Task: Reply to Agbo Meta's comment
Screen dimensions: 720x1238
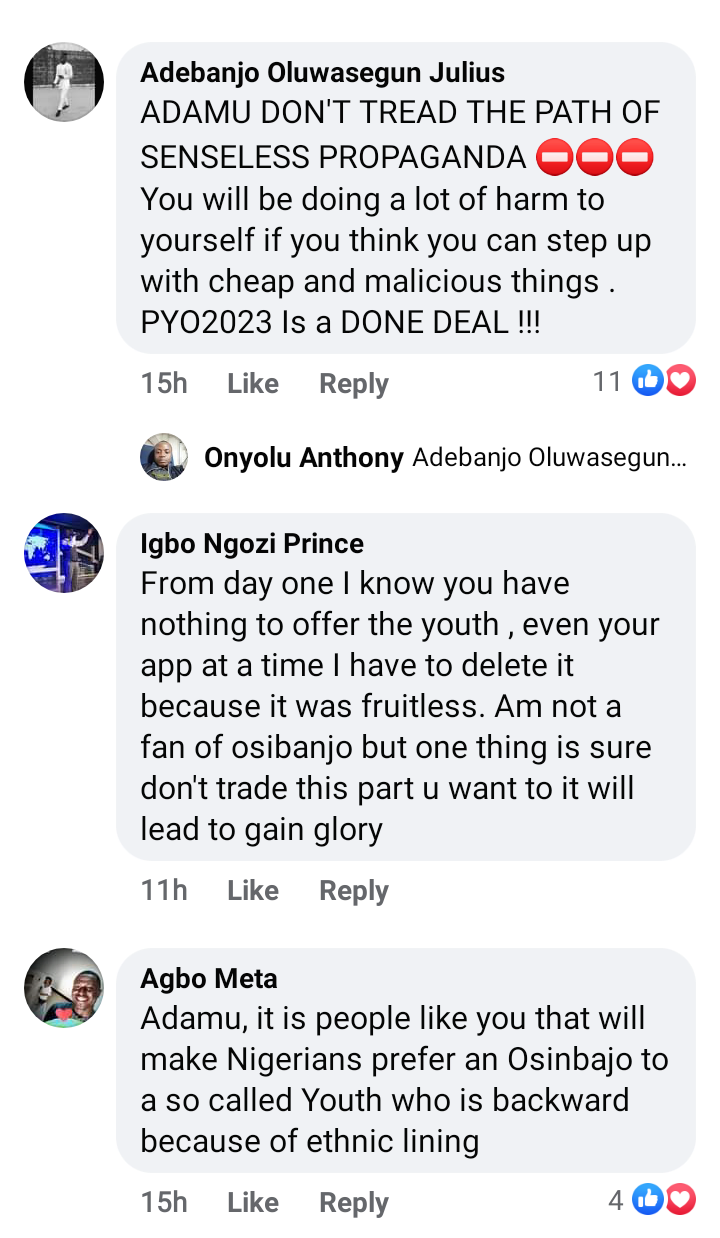Action: (x=353, y=1202)
